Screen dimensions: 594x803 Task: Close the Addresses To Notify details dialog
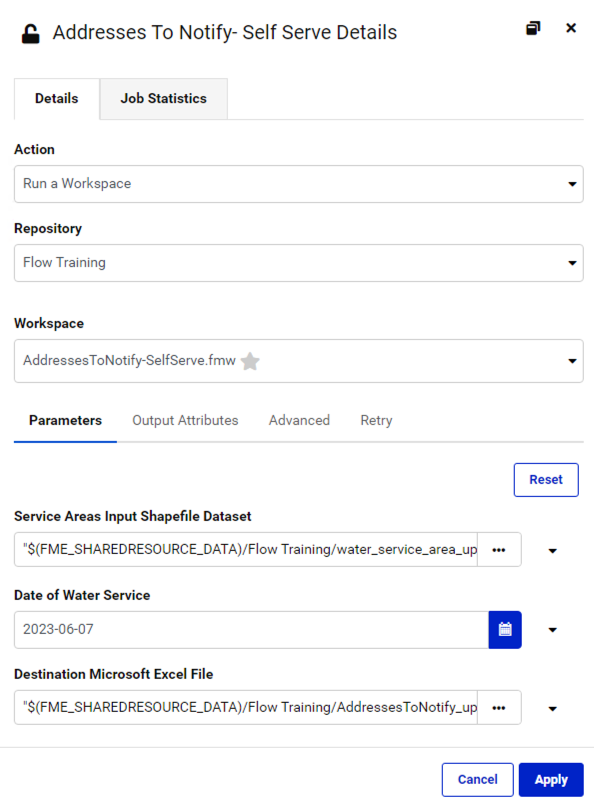pyautogui.click(x=571, y=28)
